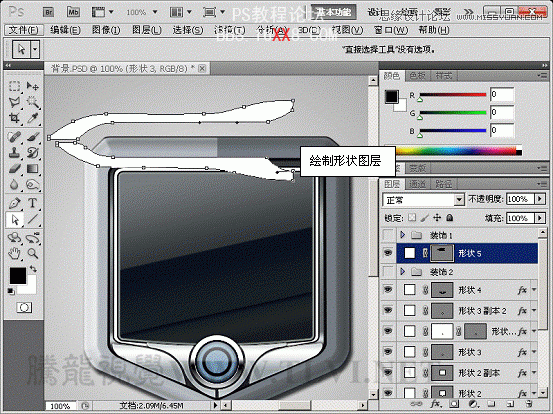Select the Healing Brush tool
This screenshot has height=414, width=553.
tap(14, 136)
